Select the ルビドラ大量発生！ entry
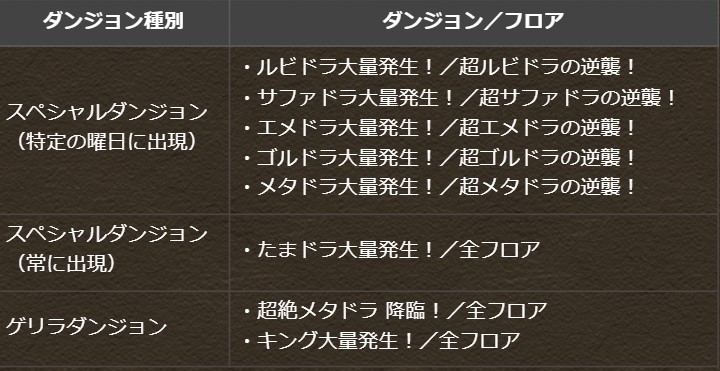 point(345,68)
